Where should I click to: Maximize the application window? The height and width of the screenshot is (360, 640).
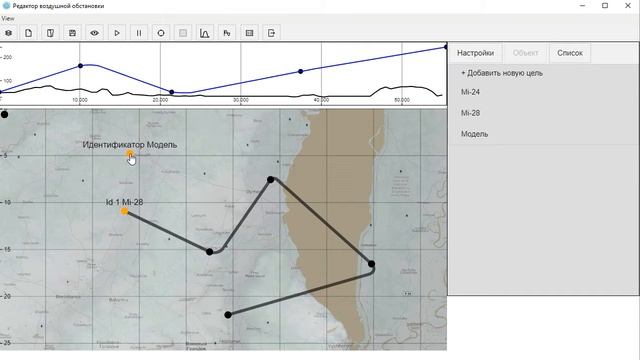pos(605,6)
